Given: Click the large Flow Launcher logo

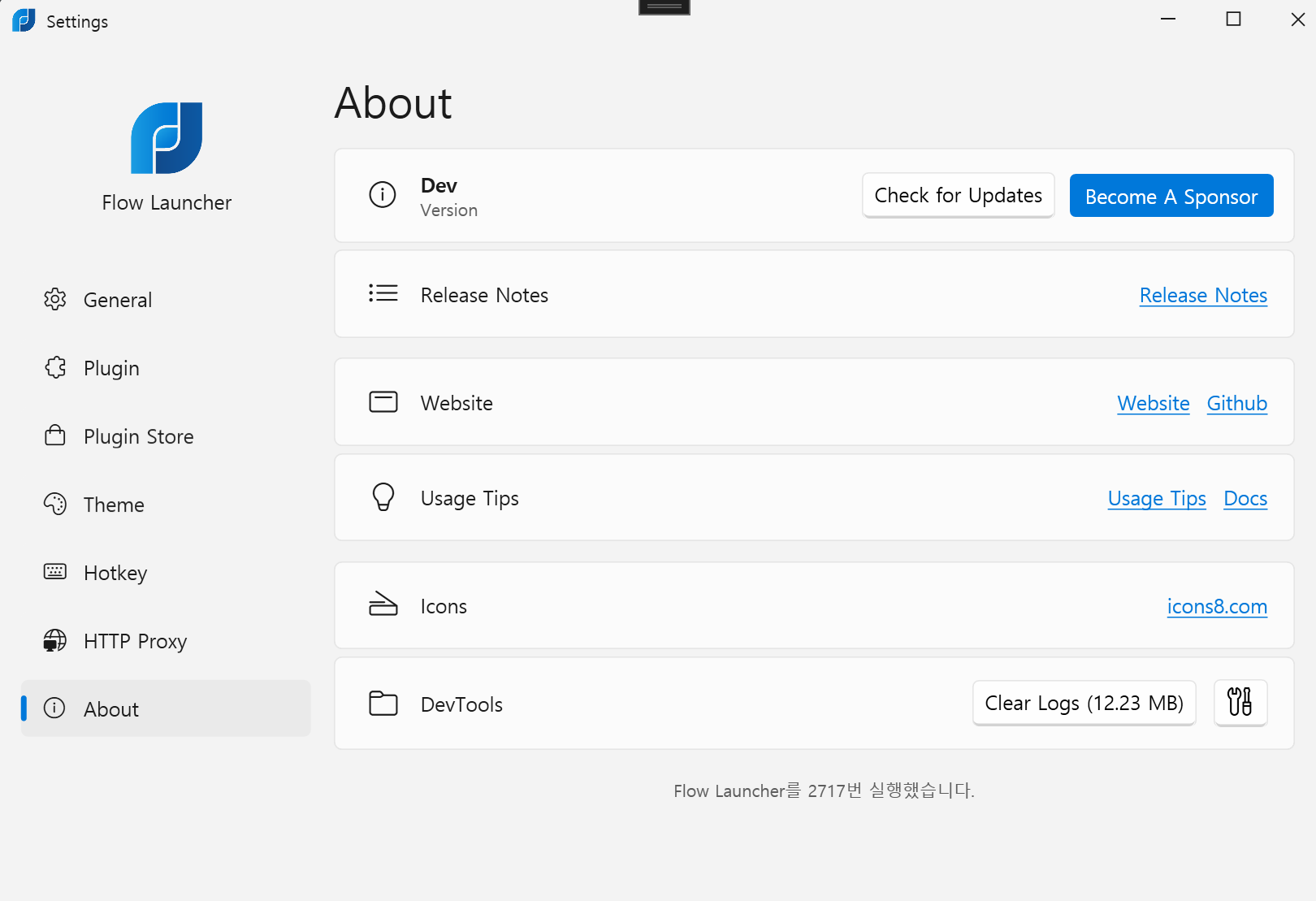Looking at the screenshot, I should [167, 138].
